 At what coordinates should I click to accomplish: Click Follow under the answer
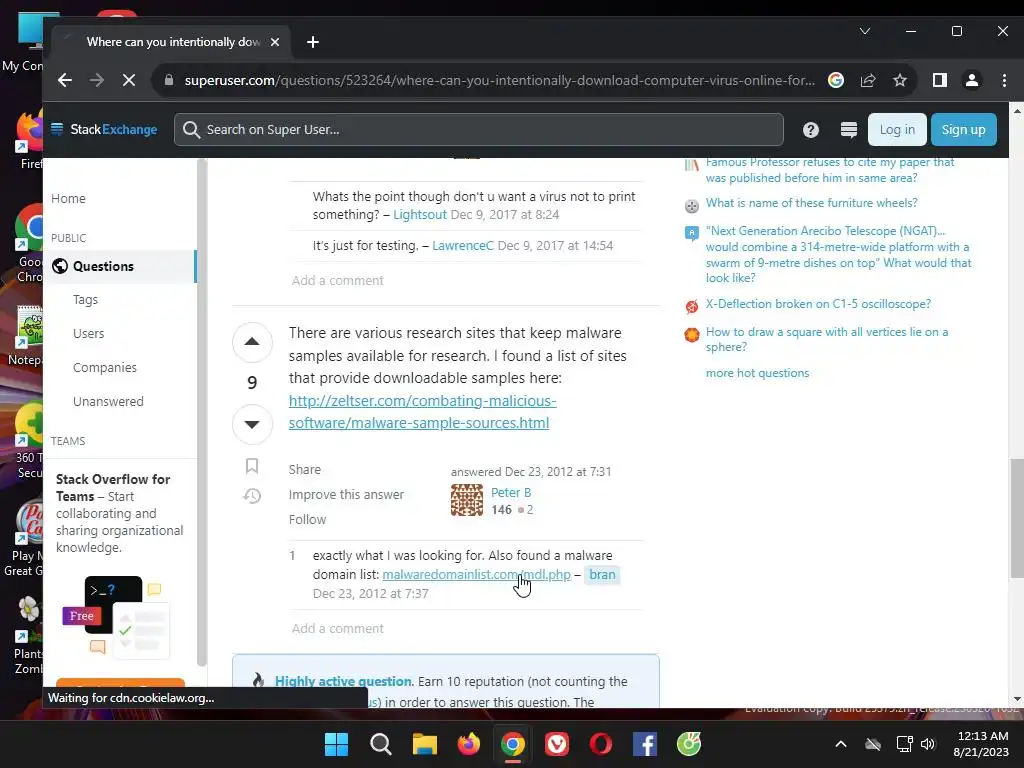pyautogui.click(x=307, y=519)
